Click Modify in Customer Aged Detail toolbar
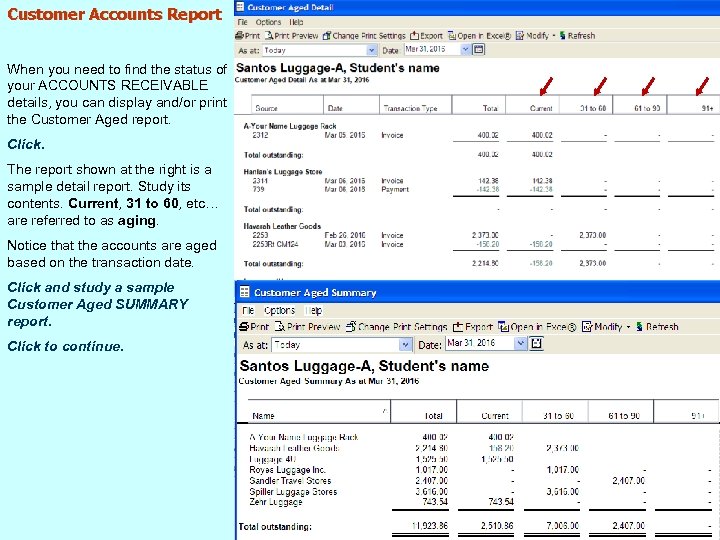The height and width of the screenshot is (540, 720). 532,36
